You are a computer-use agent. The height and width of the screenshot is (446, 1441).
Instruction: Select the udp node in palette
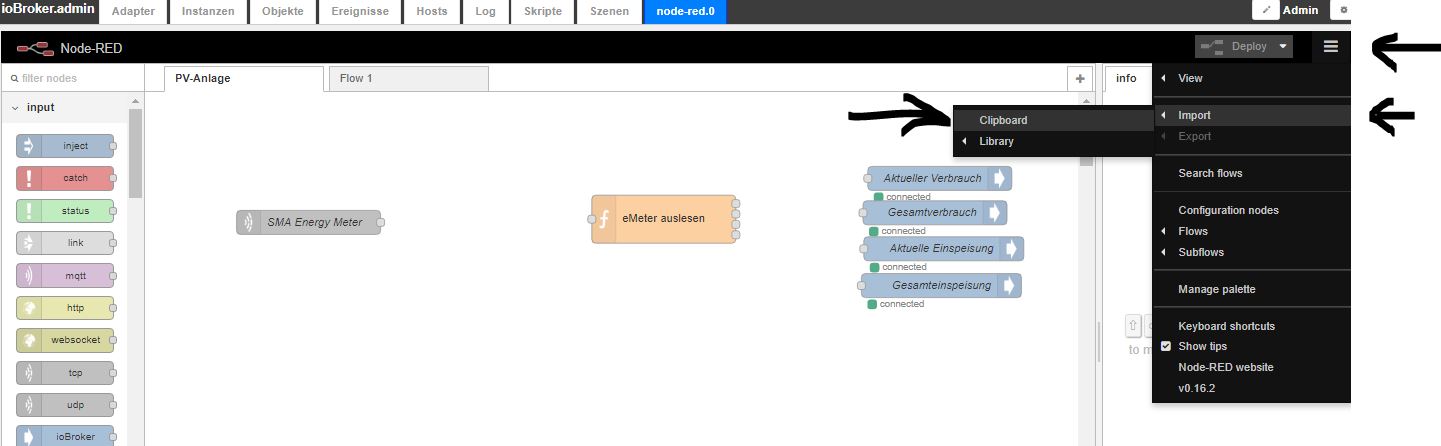click(x=65, y=405)
